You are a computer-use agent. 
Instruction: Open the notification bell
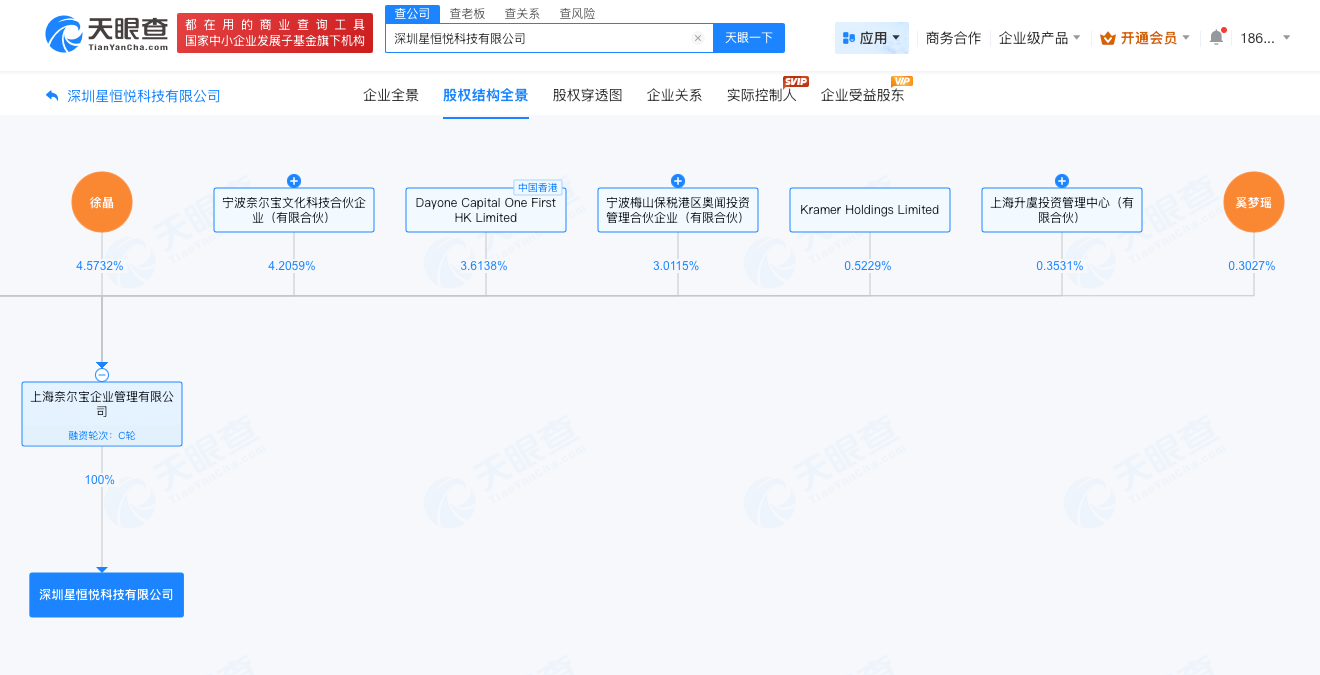click(x=1216, y=35)
